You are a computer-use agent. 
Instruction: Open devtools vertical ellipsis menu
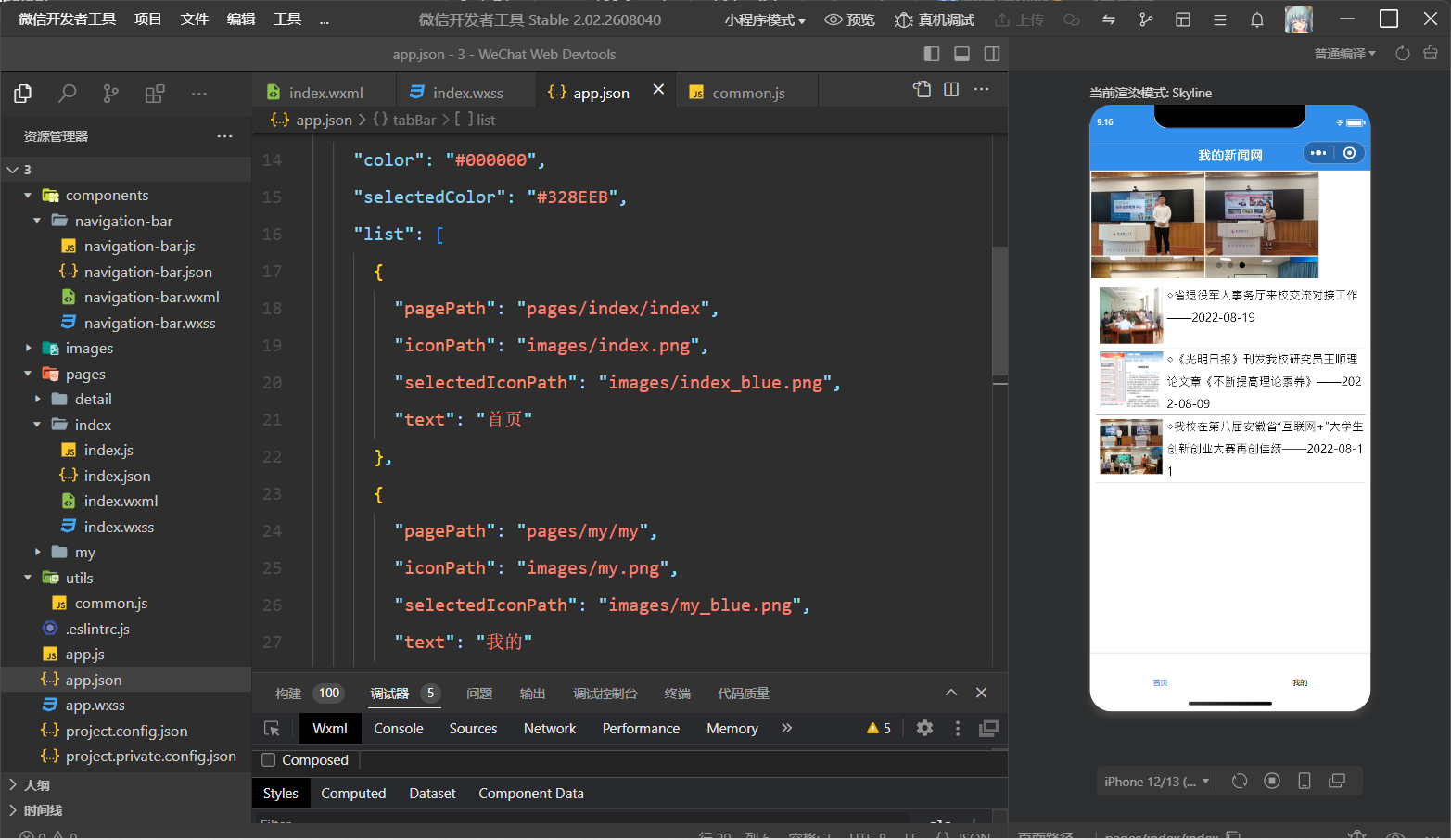[x=958, y=729]
